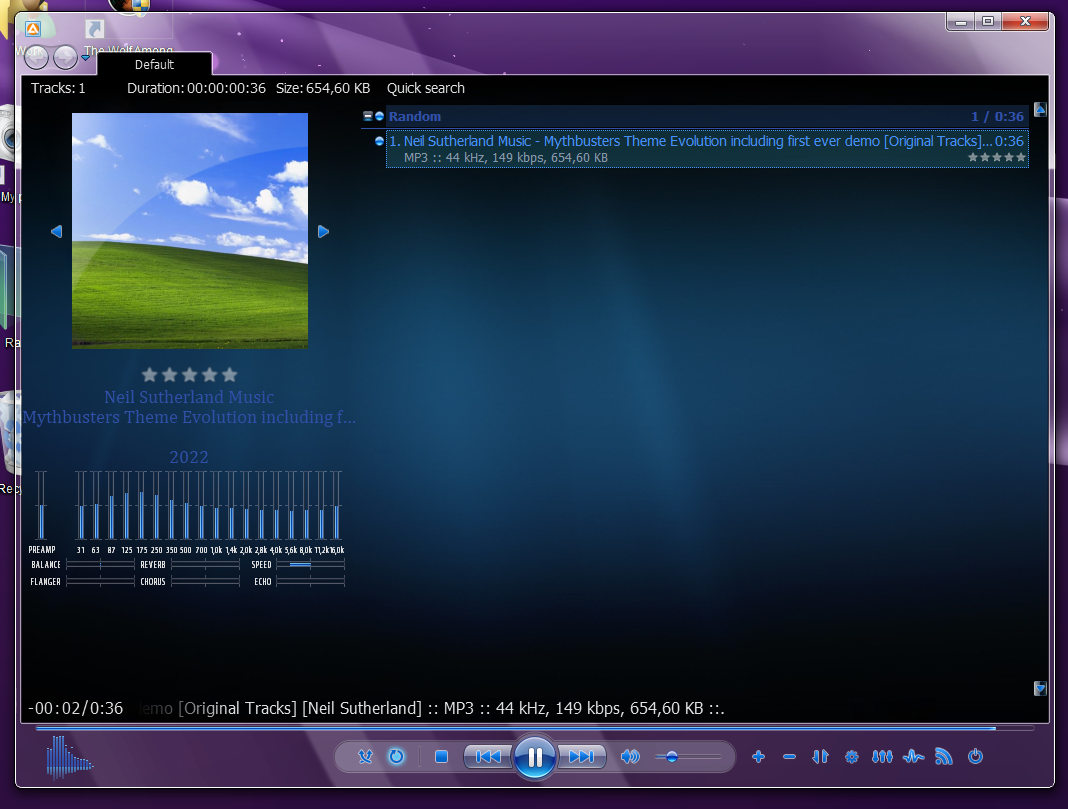Click the power icon in toolbar
Viewport: 1068px width, 809px height.
(975, 757)
